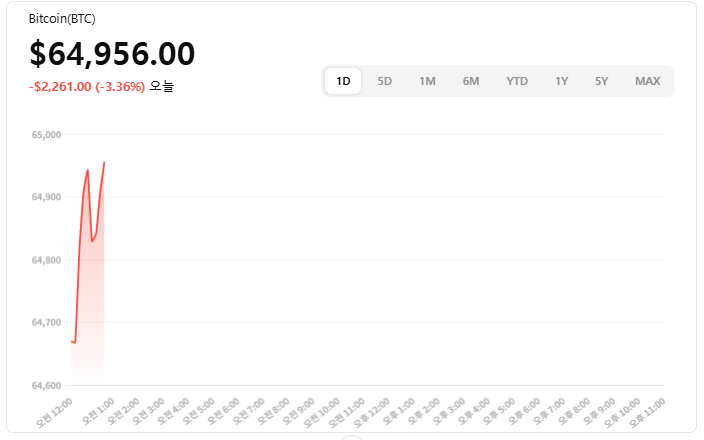Click the 오늘 label beside the change
This screenshot has height=440, width=704.
pos(162,87)
